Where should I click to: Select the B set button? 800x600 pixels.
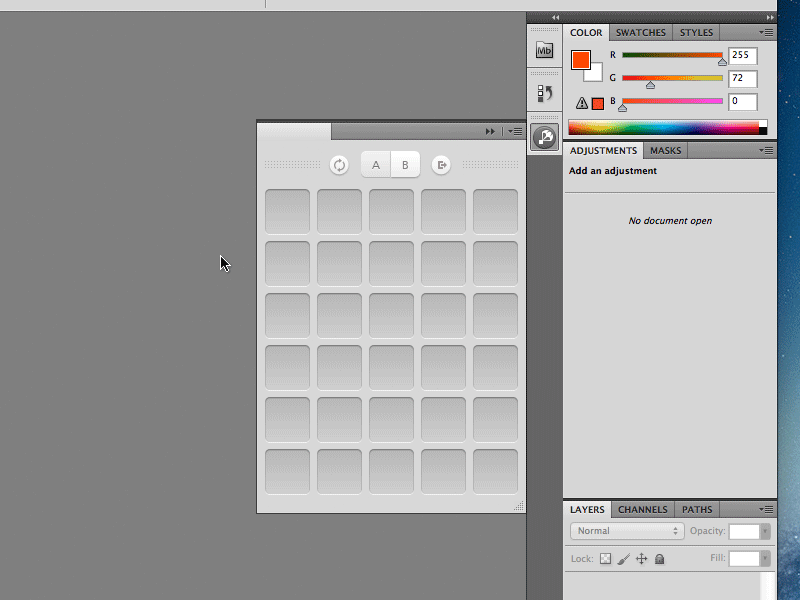pyautogui.click(x=405, y=165)
